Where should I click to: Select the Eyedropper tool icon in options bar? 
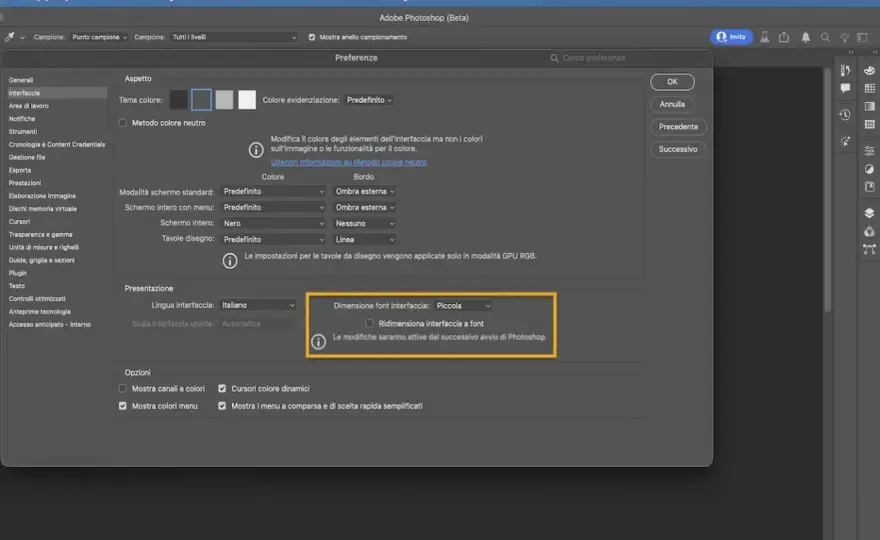click(10, 37)
